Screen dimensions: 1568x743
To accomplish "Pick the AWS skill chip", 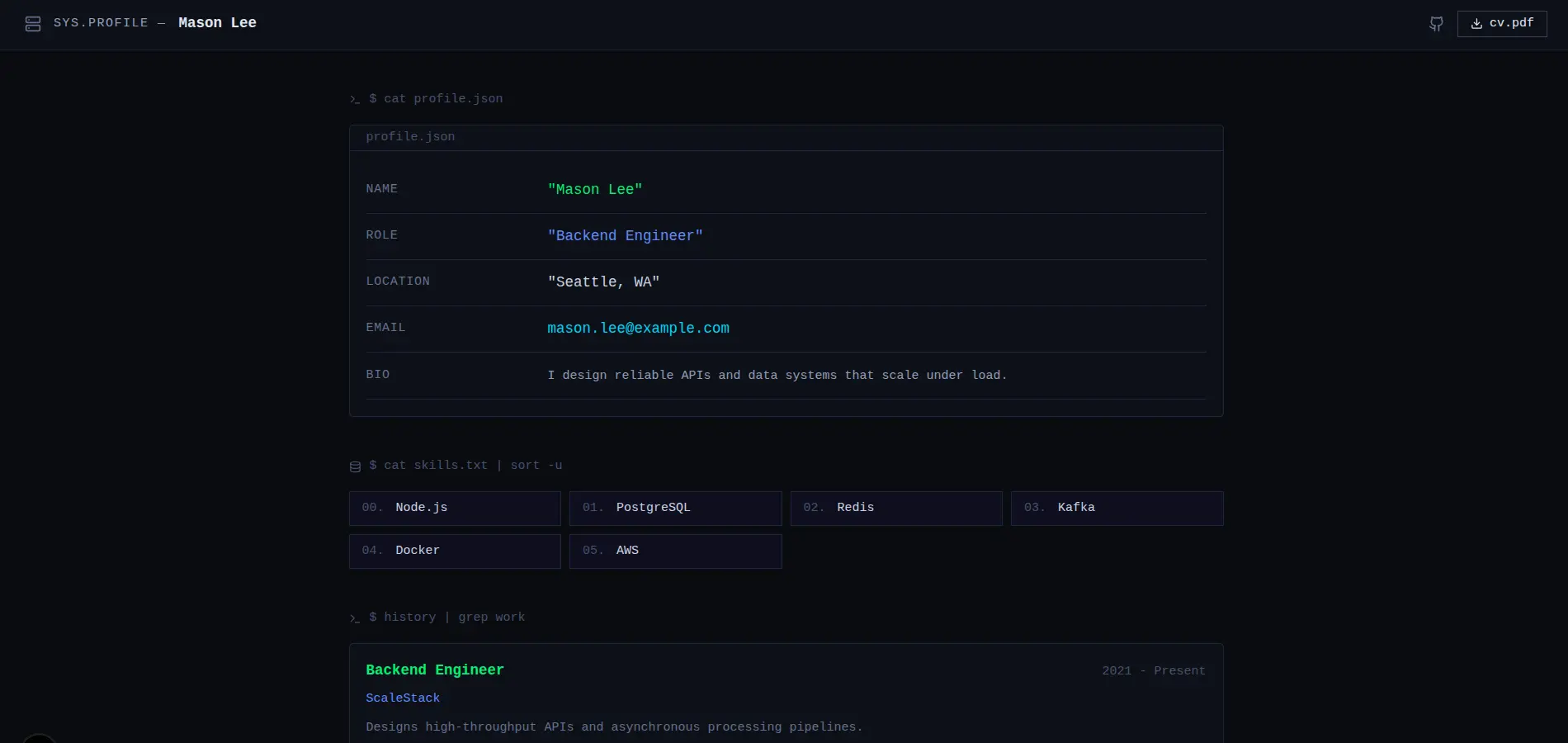I will click(x=675, y=551).
